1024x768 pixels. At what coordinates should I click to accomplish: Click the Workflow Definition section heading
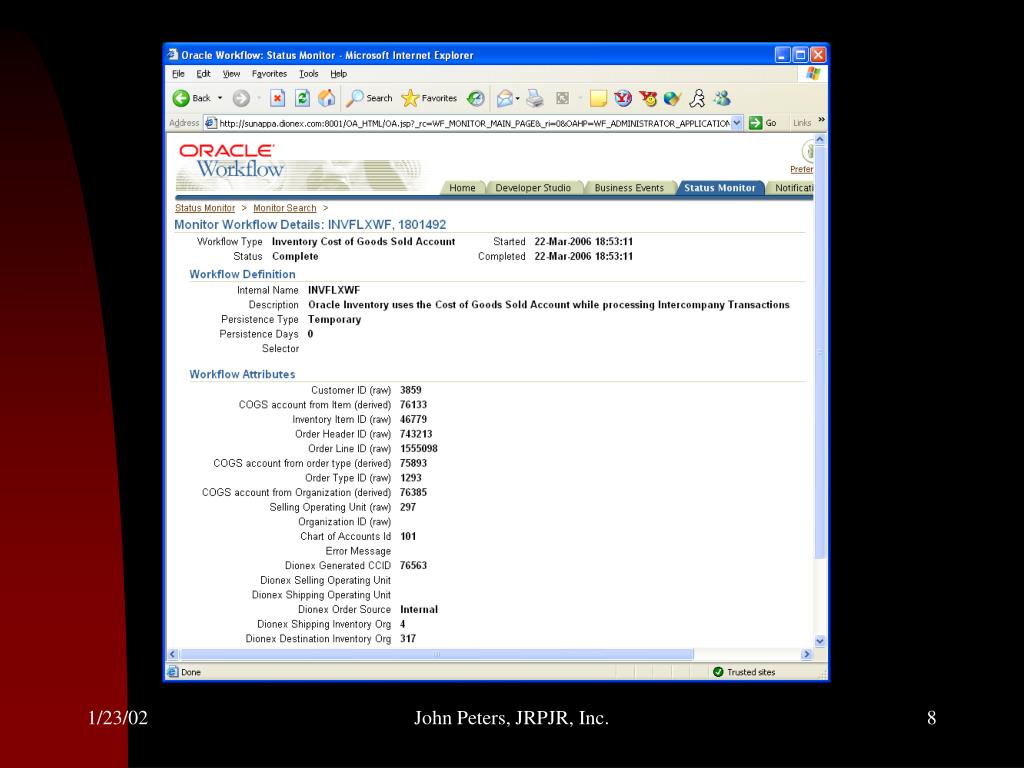tap(242, 274)
